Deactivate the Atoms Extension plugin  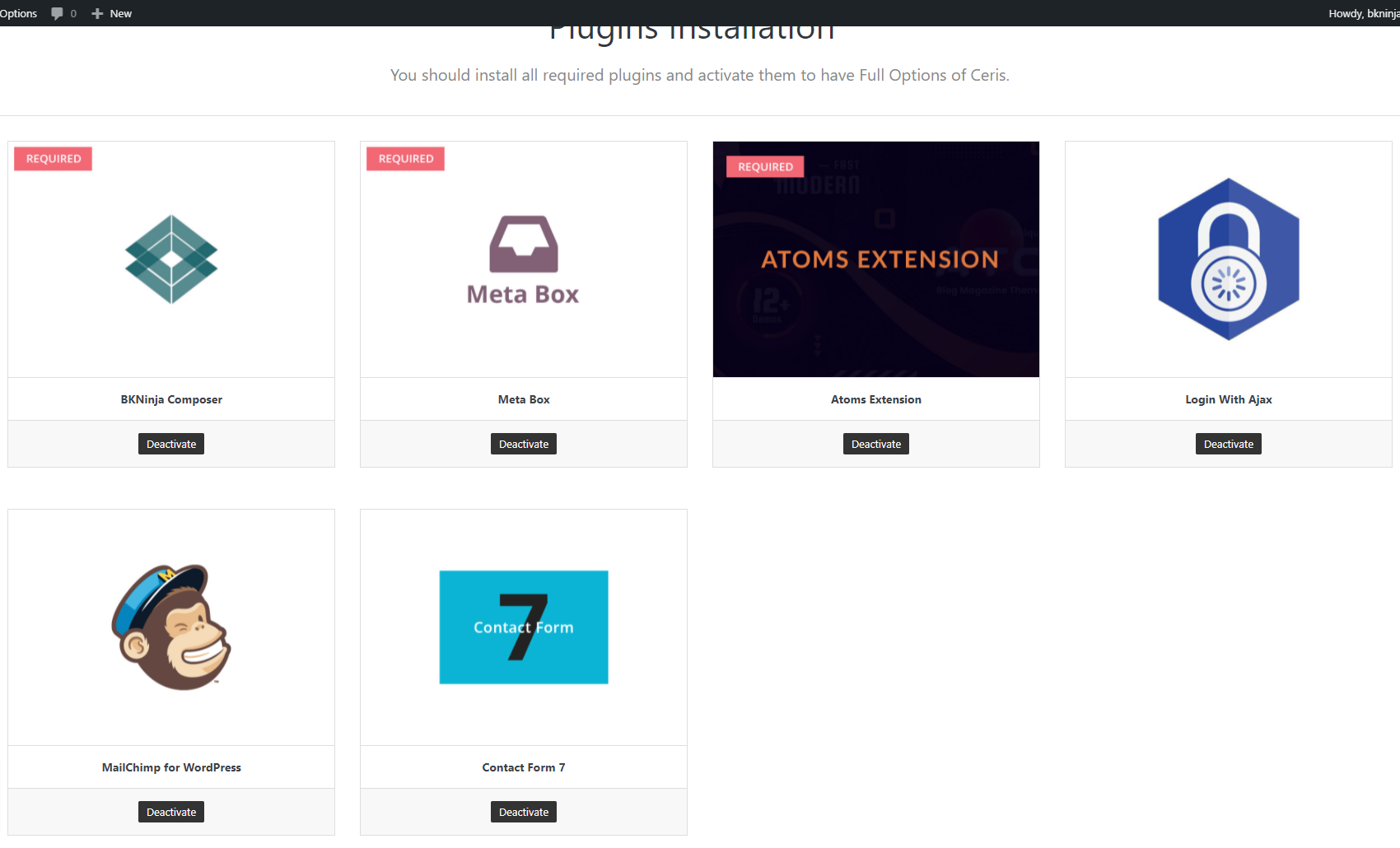(x=876, y=444)
